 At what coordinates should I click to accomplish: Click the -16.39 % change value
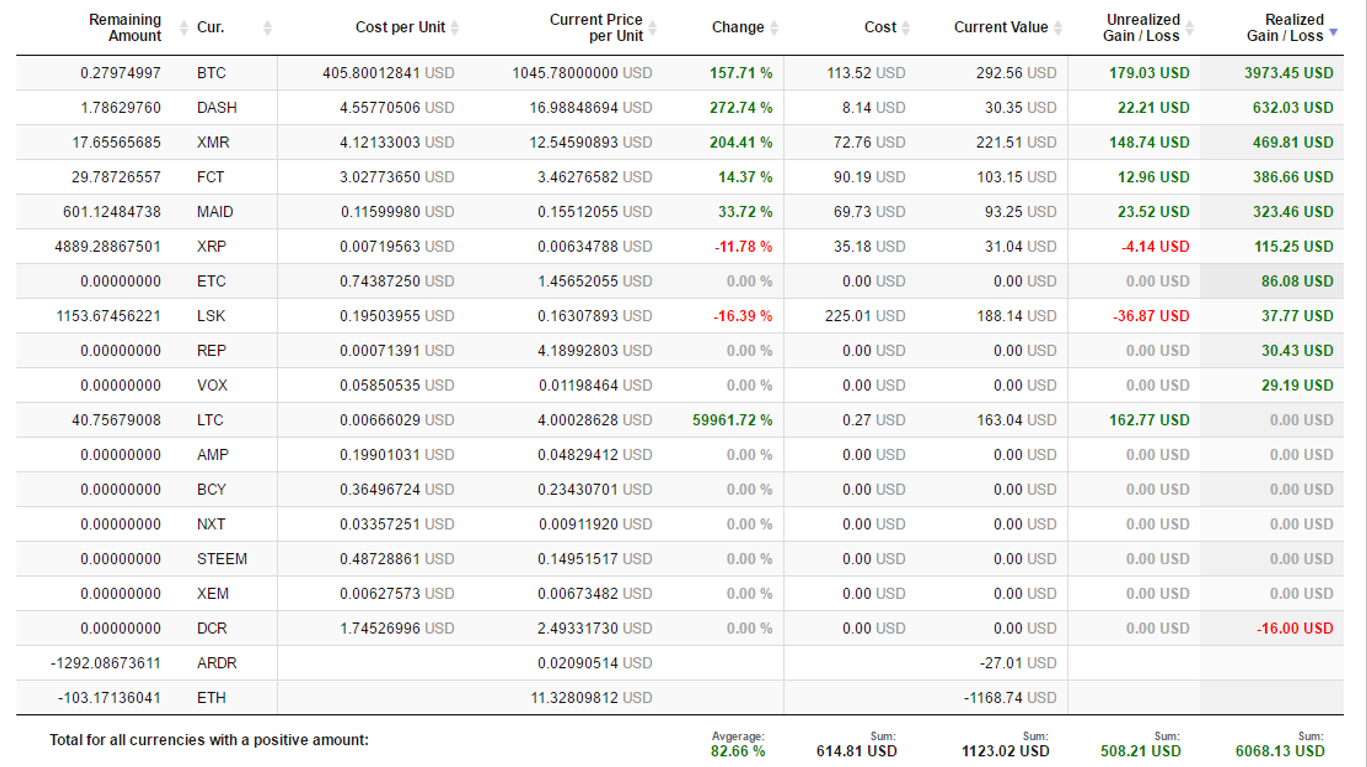click(x=743, y=316)
